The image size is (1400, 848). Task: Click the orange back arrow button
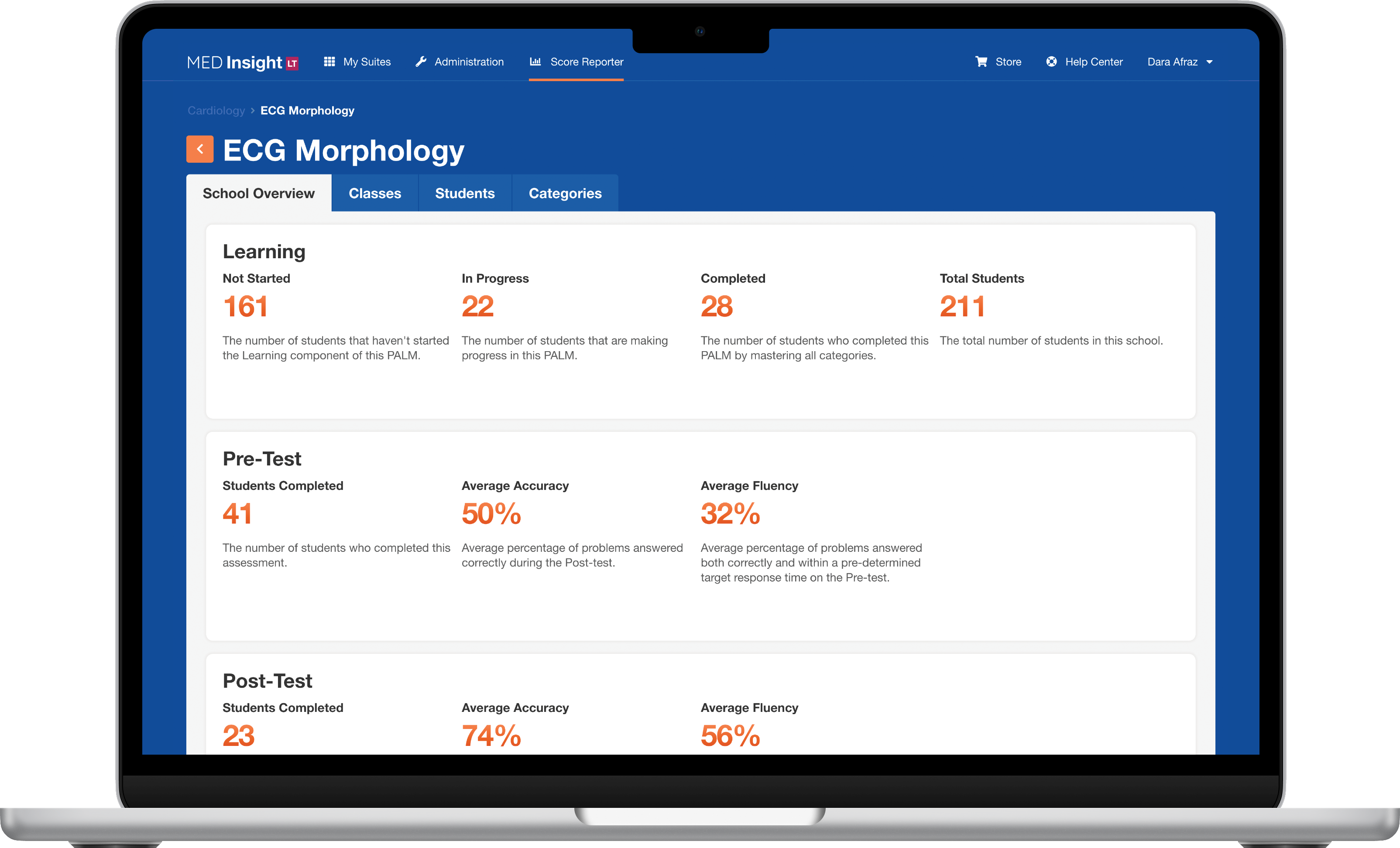click(x=199, y=149)
